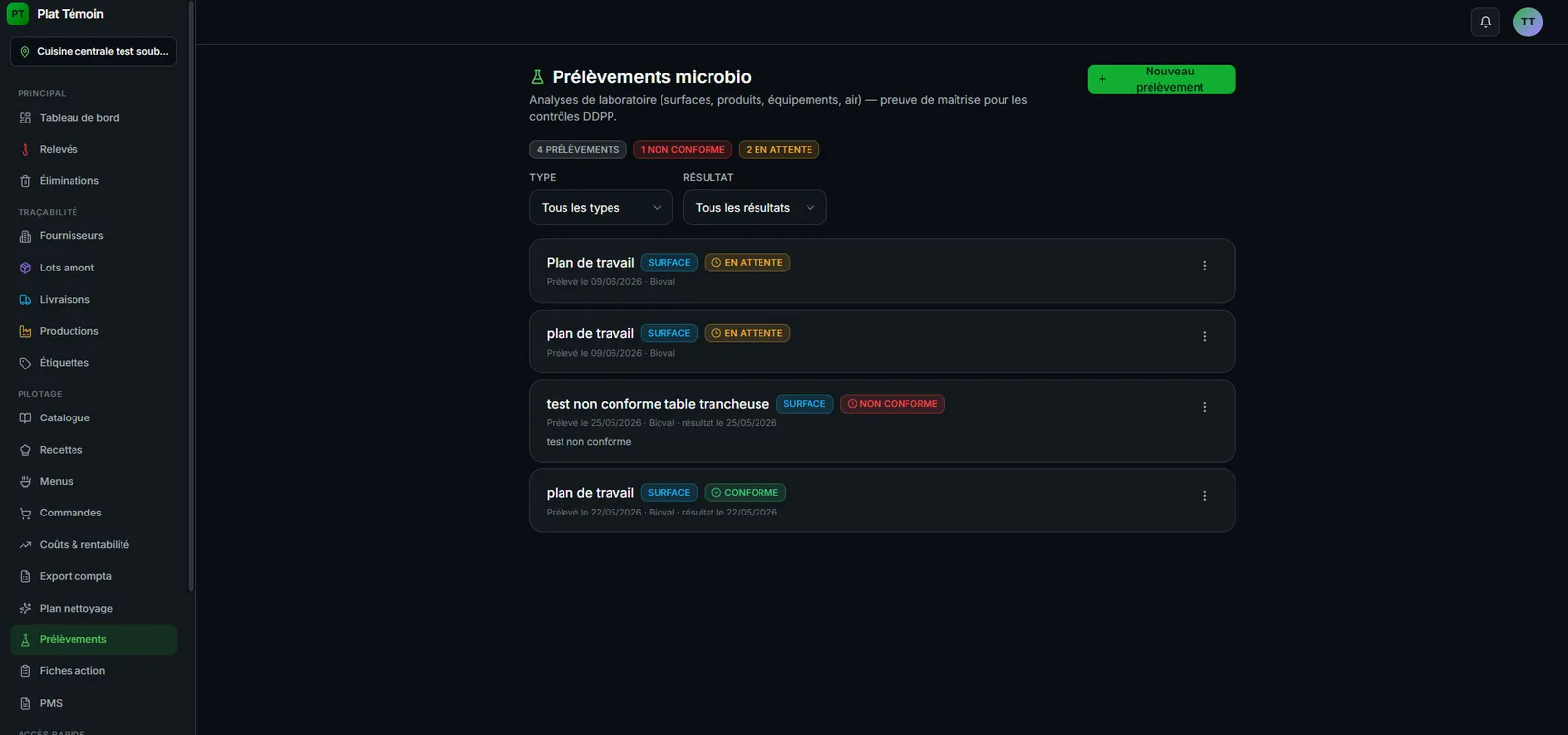Click the 'test non conforme' comment text
This screenshot has width=1568, height=735.
pyautogui.click(x=589, y=442)
